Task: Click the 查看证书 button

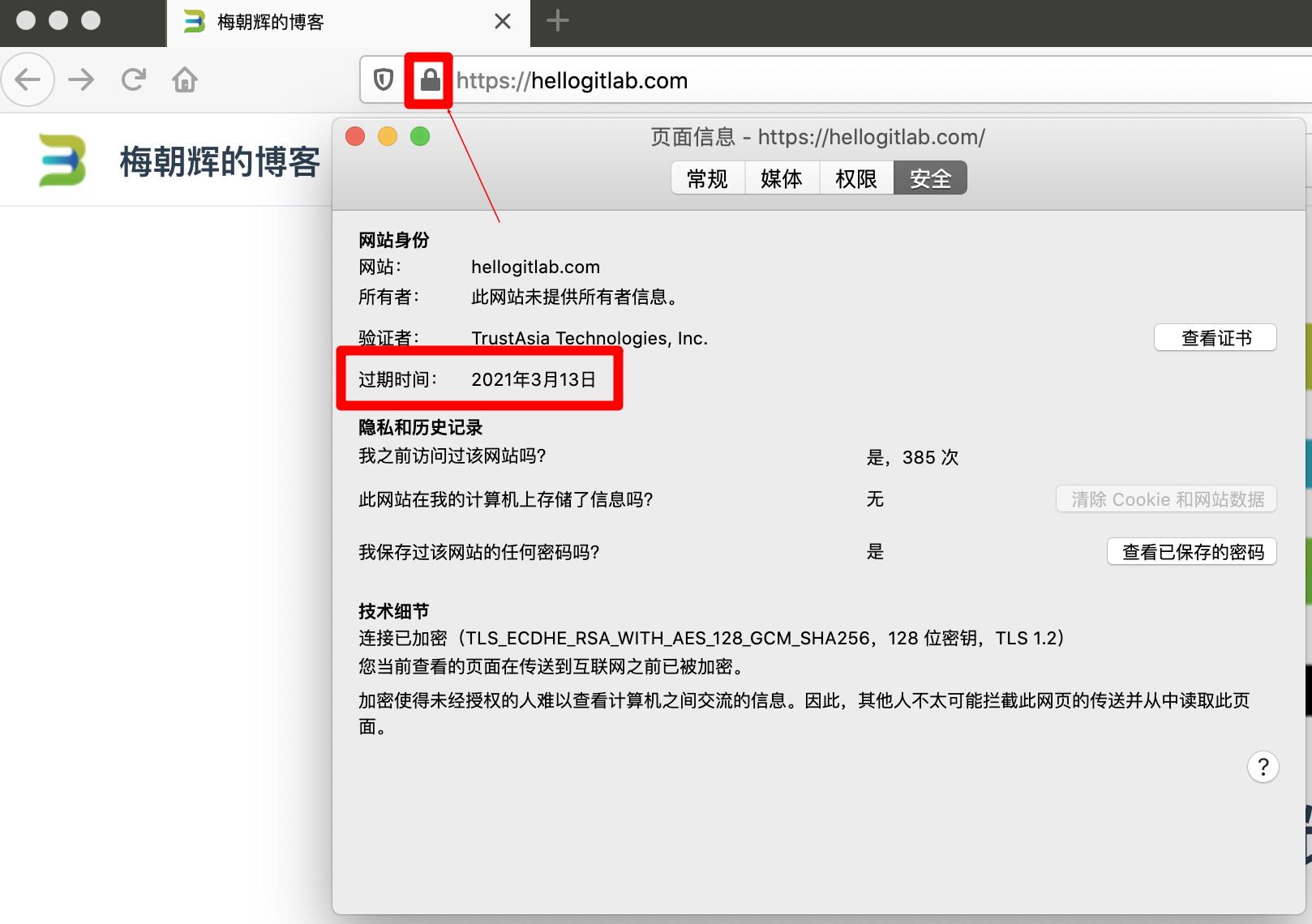Action: [x=1216, y=338]
